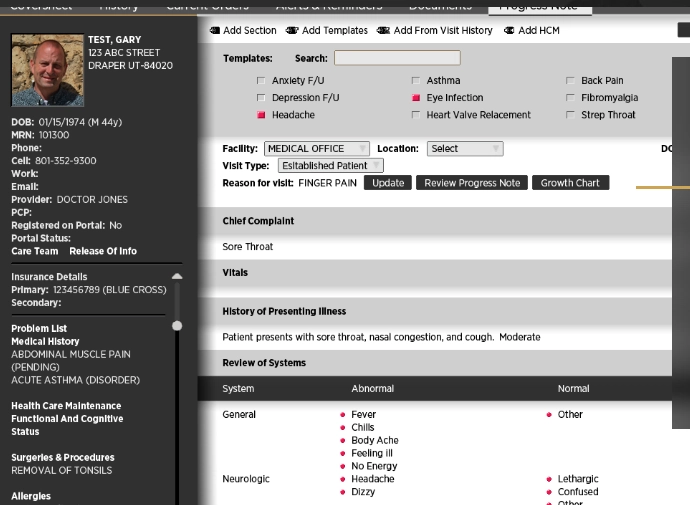Click the Add HCM icon
690x505 pixels.
coord(509,30)
